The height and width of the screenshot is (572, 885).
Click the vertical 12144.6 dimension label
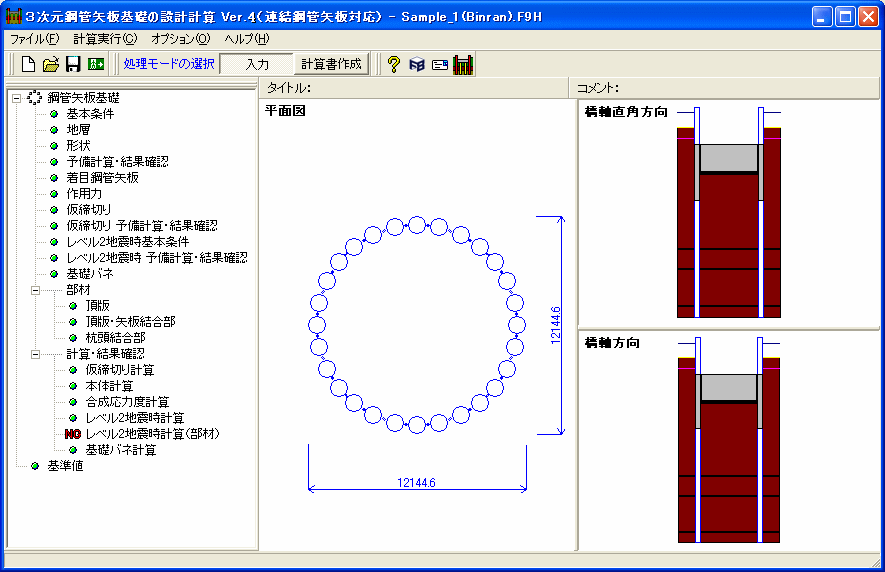click(x=556, y=325)
